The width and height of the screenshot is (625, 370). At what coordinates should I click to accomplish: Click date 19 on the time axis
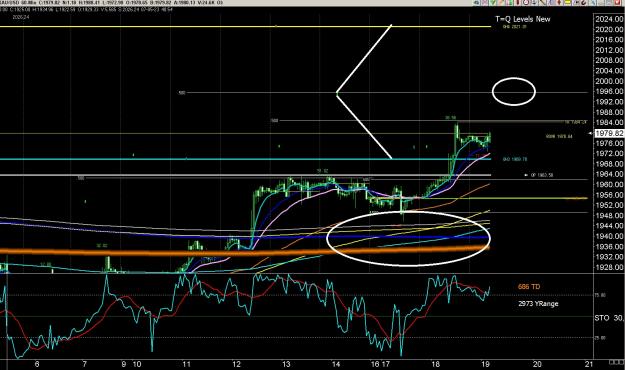485,364
